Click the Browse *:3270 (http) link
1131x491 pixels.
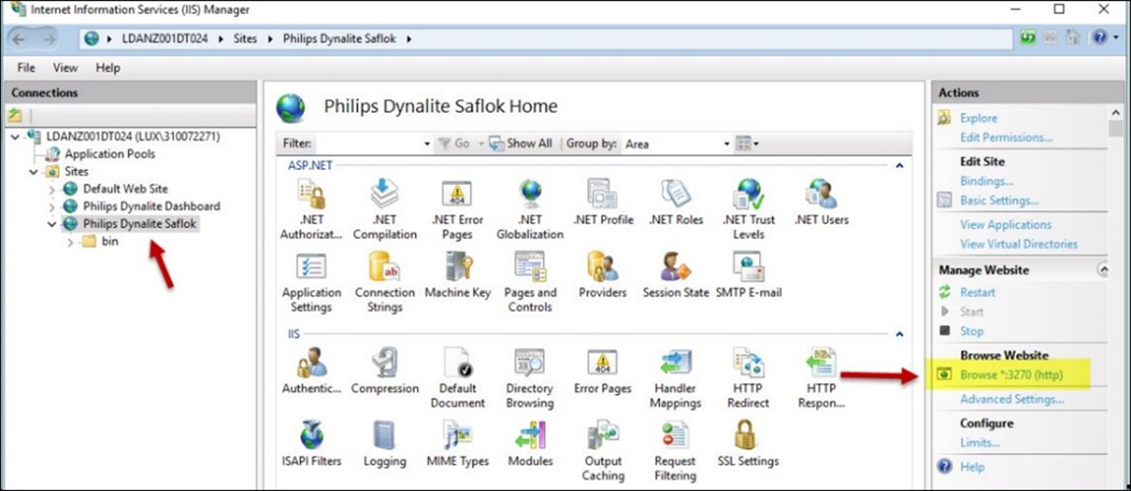tap(1010, 375)
